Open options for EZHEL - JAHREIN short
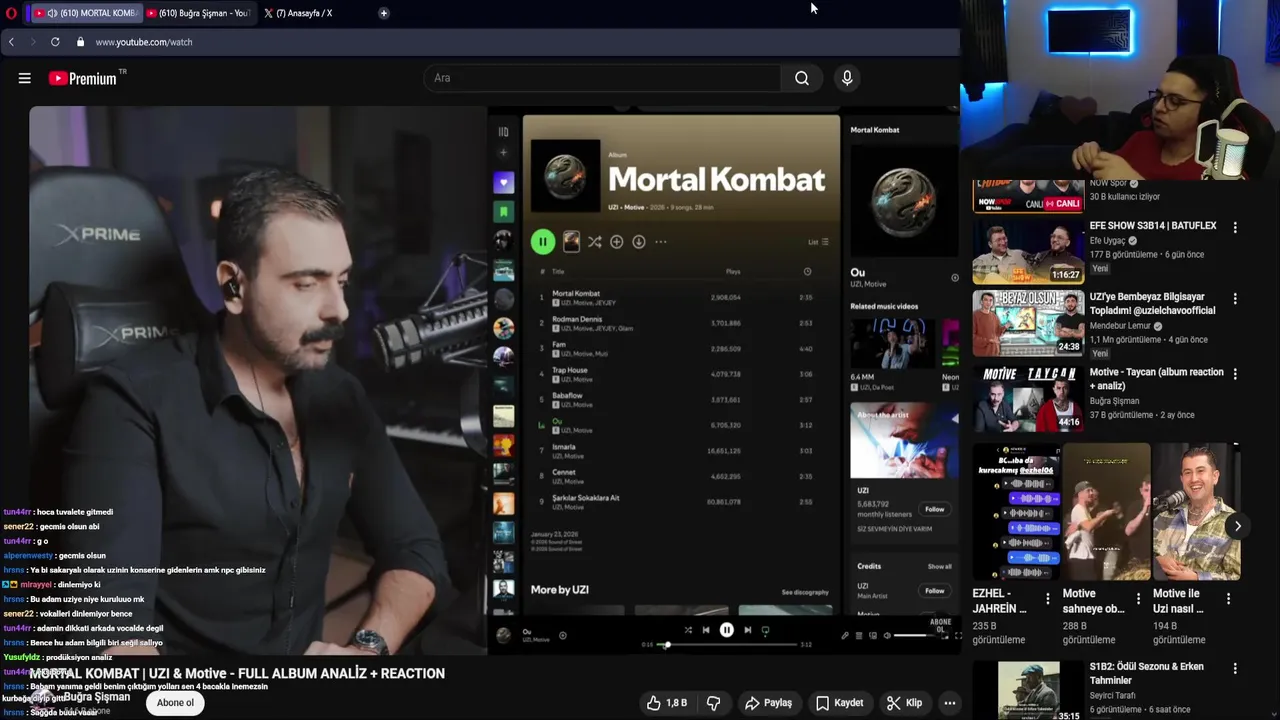Viewport: 1280px width, 720px height. click(1048, 598)
